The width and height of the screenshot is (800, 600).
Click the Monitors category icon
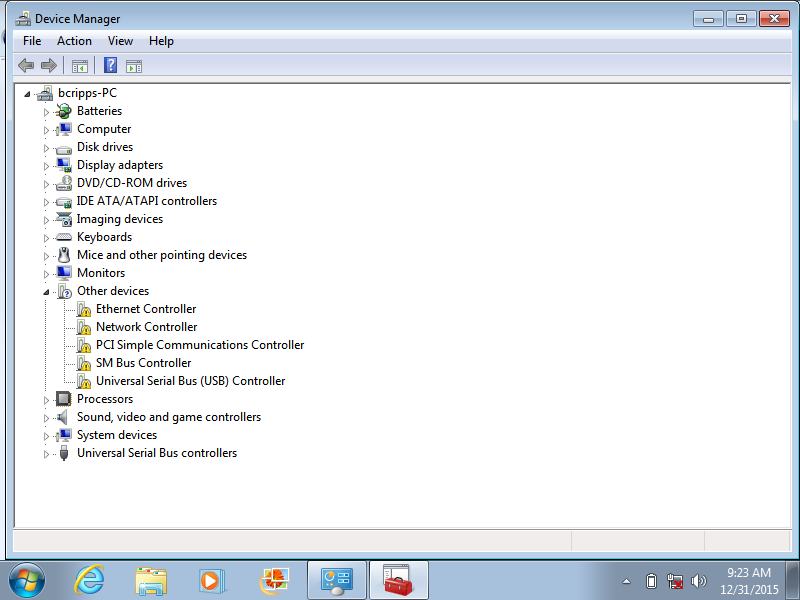pyautogui.click(x=64, y=273)
